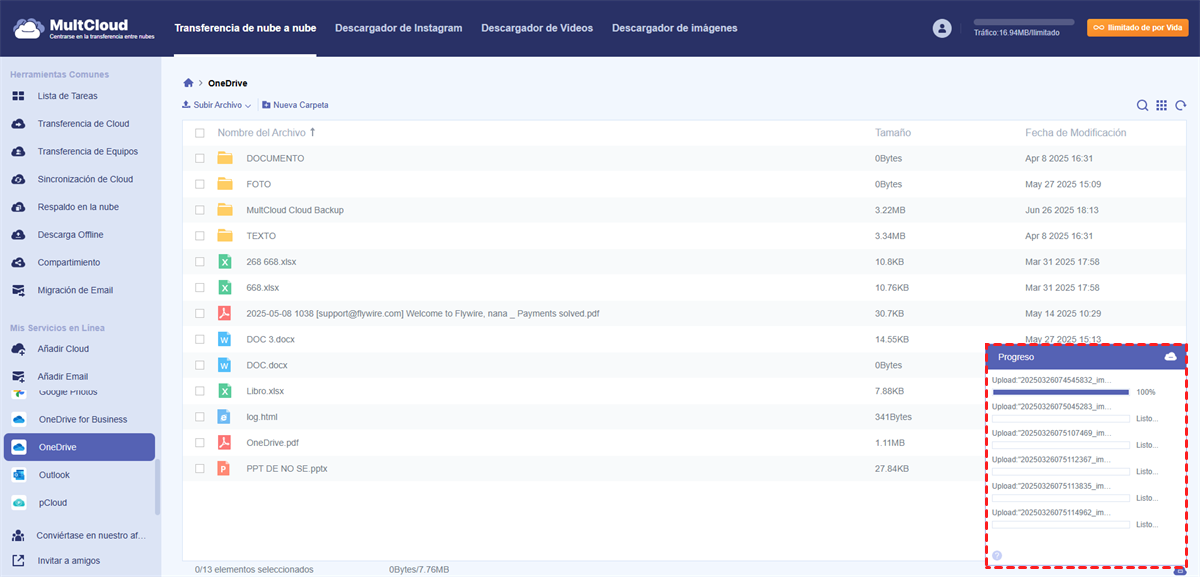Open the DOC.docx file name
1200x577 pixels.
coord(267,365)
